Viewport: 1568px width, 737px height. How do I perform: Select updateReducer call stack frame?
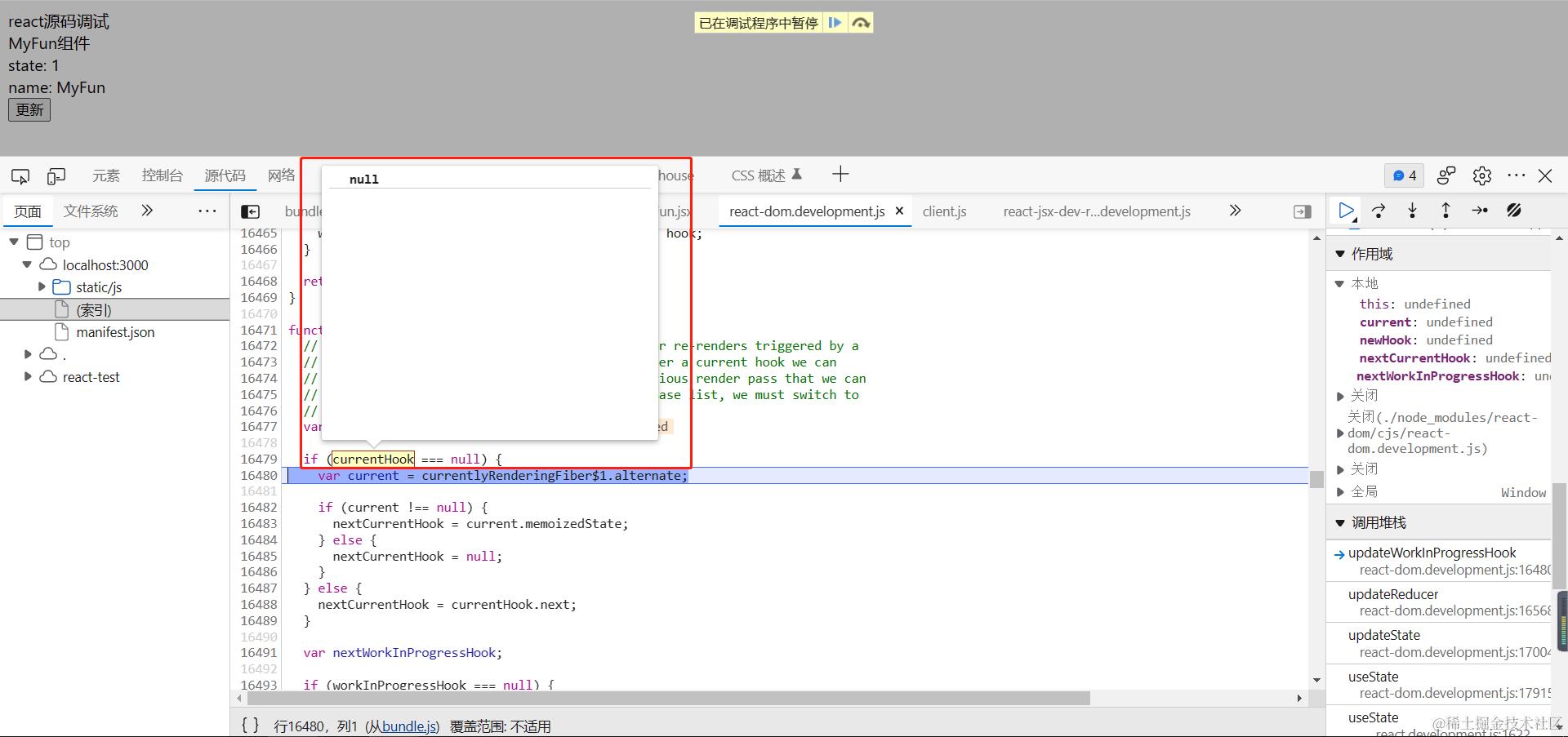click(x=1439, y=602)
